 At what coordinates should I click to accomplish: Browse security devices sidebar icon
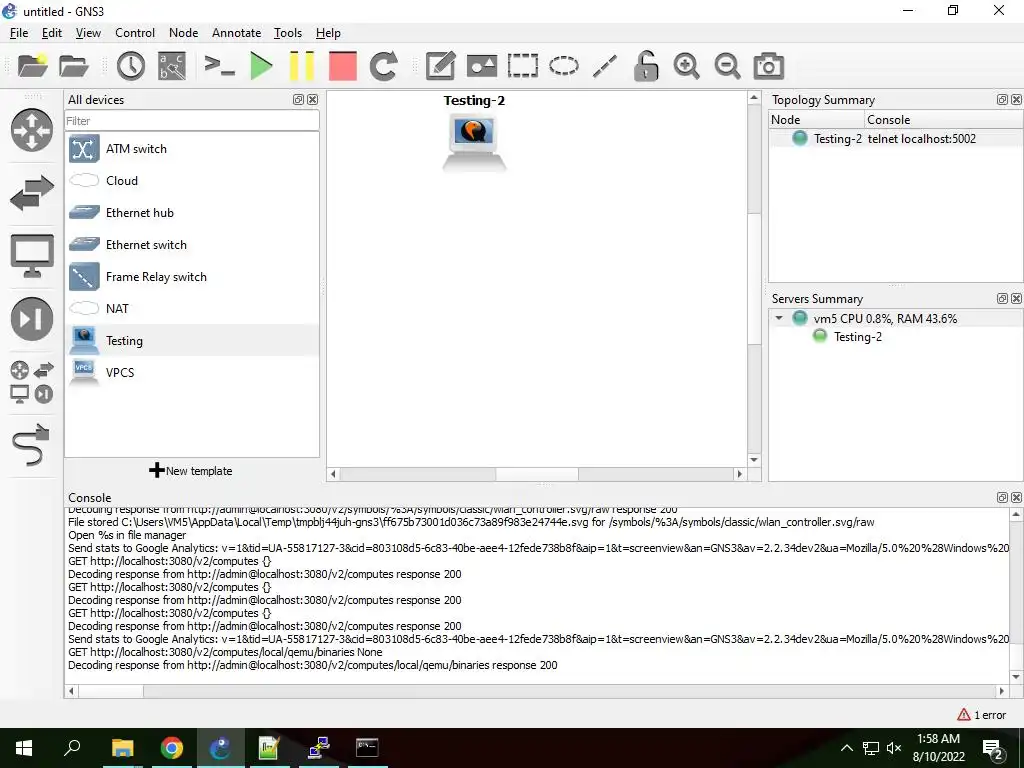(x=31, y=319)
